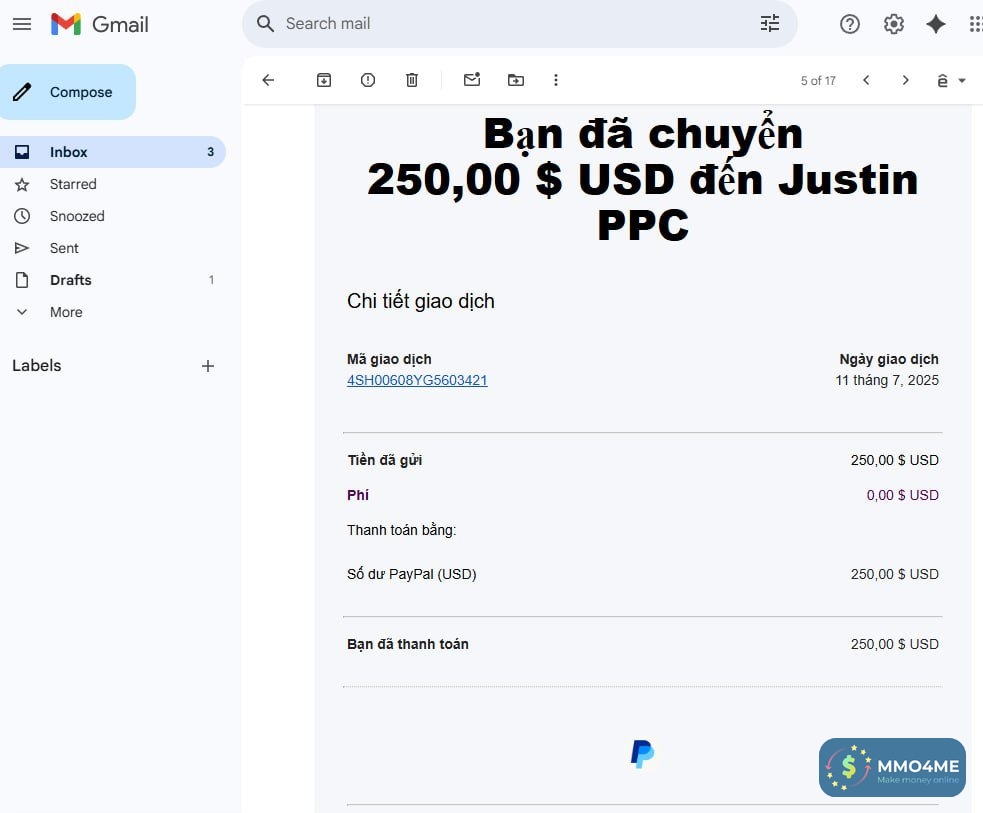Image resolution: width=983 pixels, height=813 pixels.
Task: Click the Compose button
Action: (x=68, y=92)
